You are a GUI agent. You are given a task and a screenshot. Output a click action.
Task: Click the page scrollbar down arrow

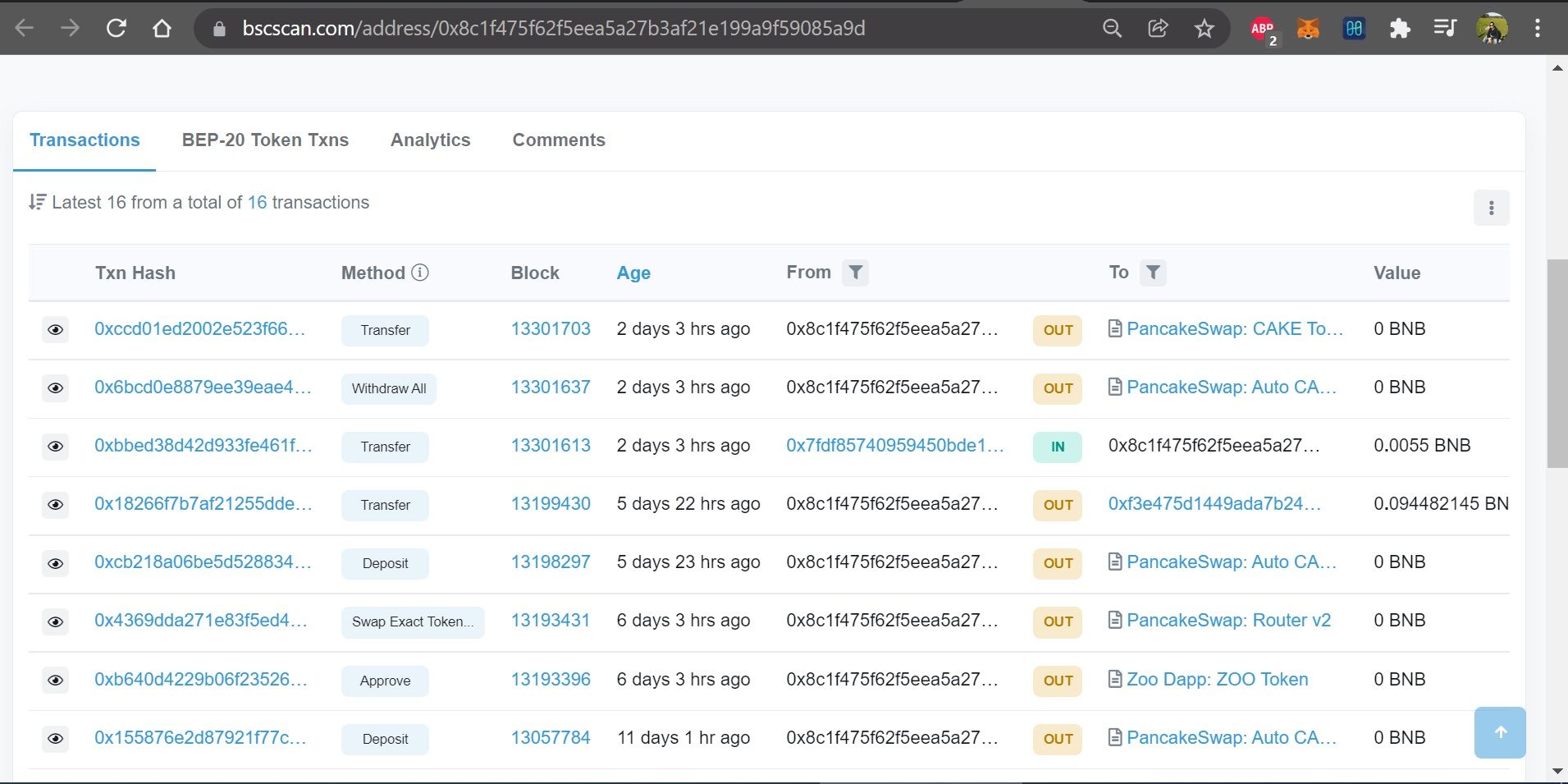[x=1557, y=772]
